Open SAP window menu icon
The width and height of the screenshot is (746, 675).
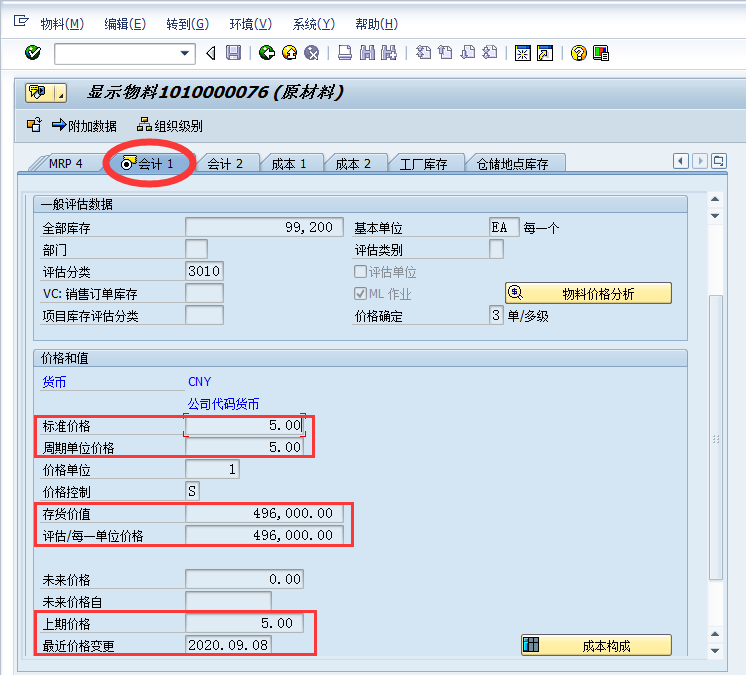(x=20, y=22)
